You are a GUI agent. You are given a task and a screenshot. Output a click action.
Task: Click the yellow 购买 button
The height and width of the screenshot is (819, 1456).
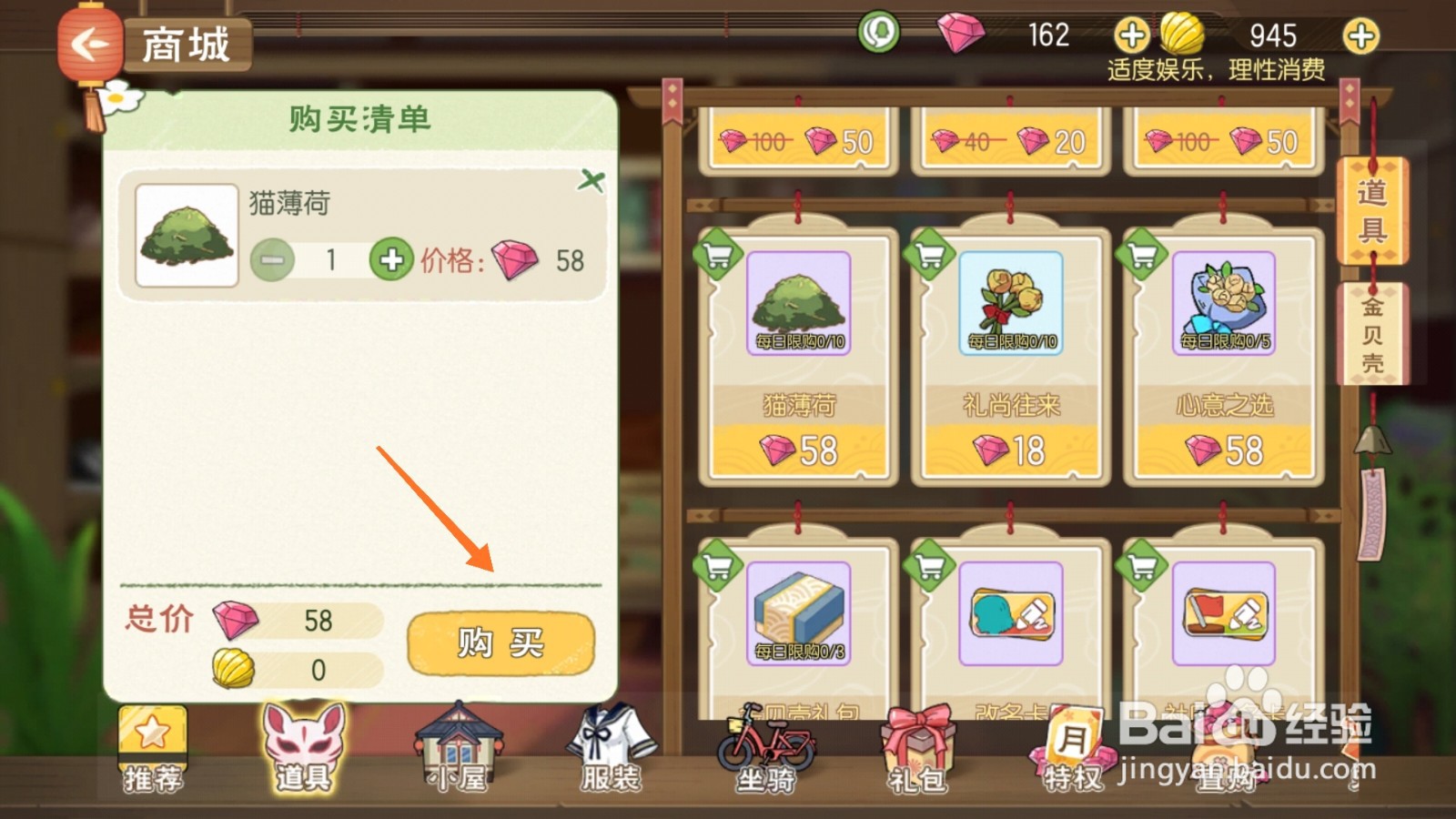[x=500, y=643]
